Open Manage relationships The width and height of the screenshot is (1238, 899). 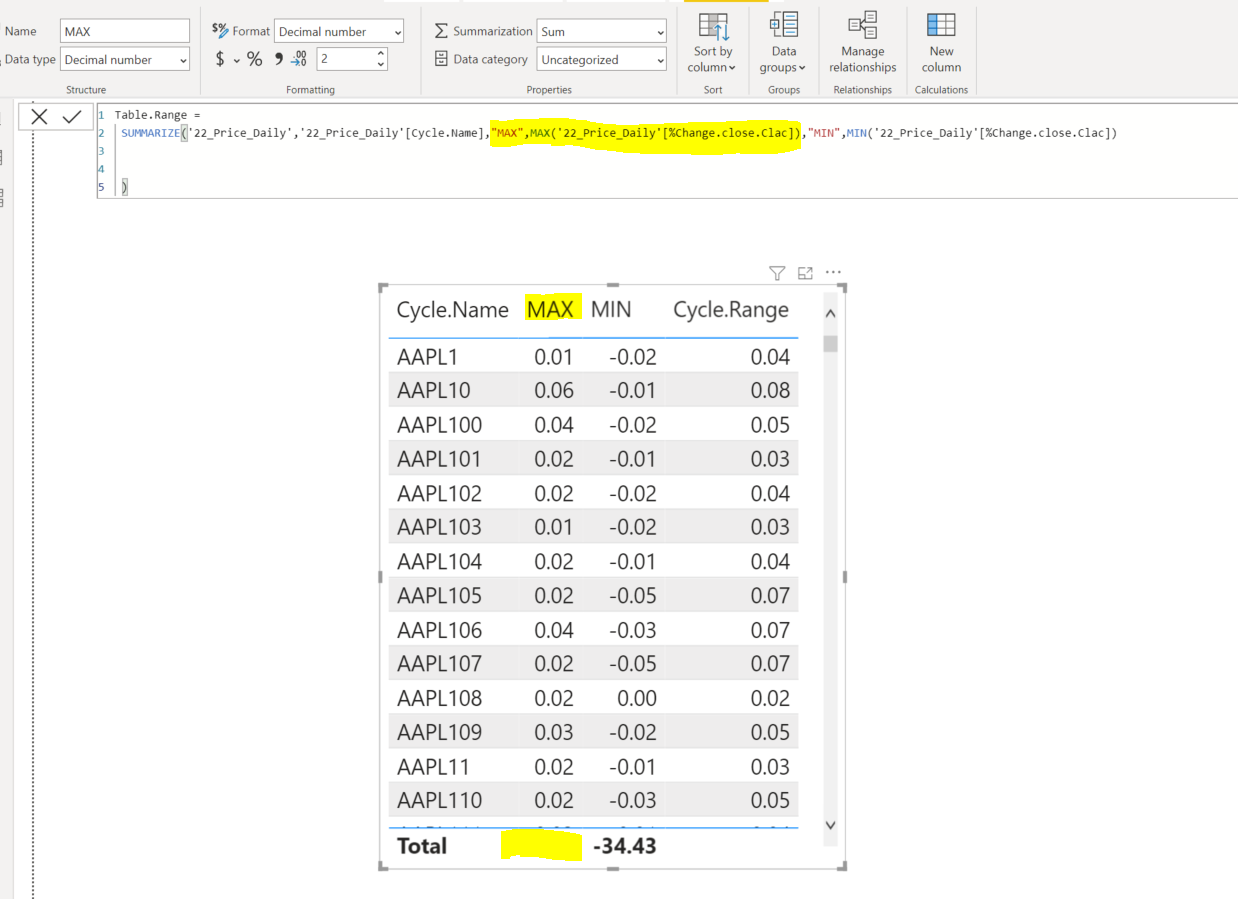862,43
